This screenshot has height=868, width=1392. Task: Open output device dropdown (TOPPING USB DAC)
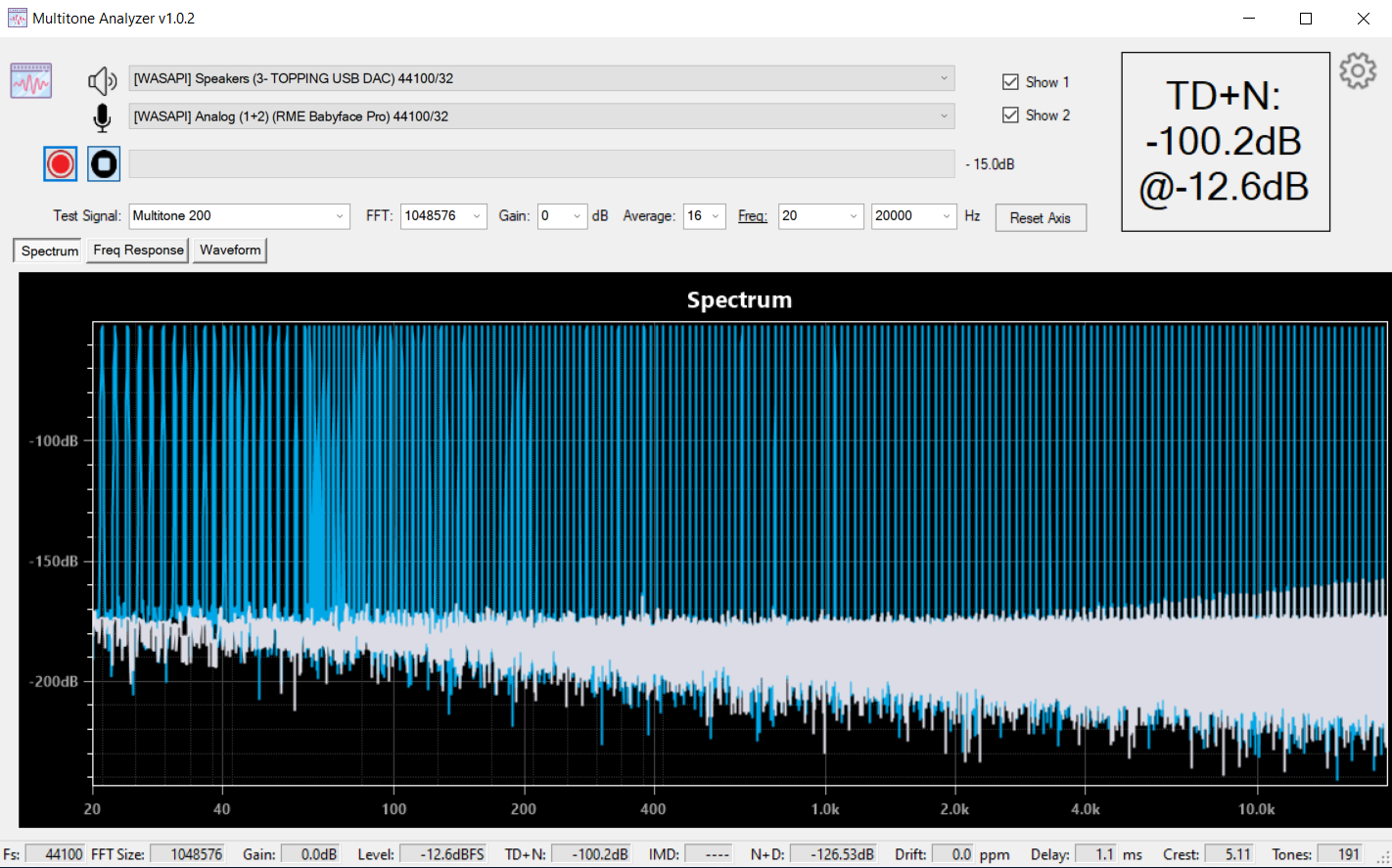pyautogui.click(x=542, y=78)
